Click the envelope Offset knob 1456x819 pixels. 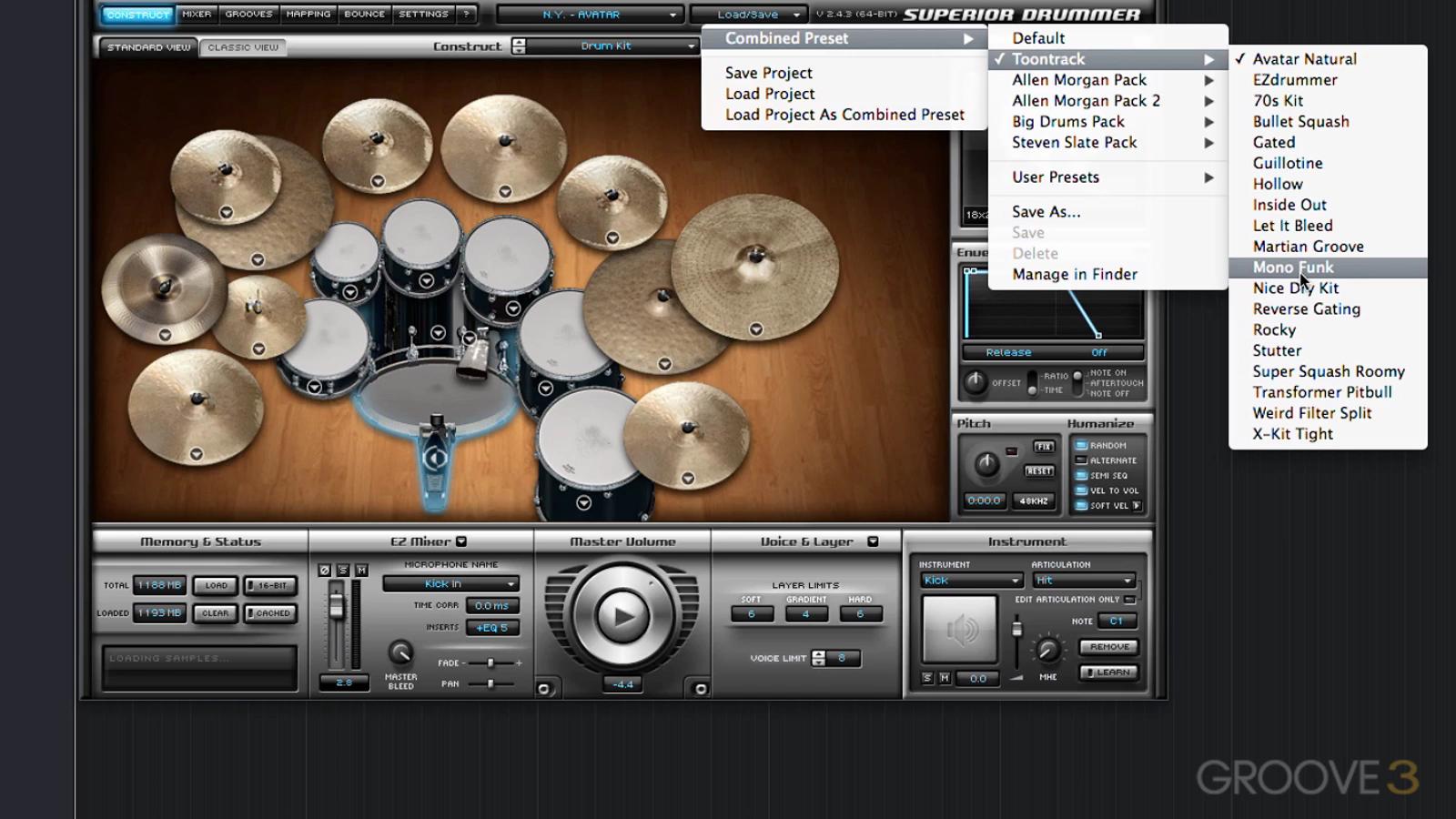point(976,382)
